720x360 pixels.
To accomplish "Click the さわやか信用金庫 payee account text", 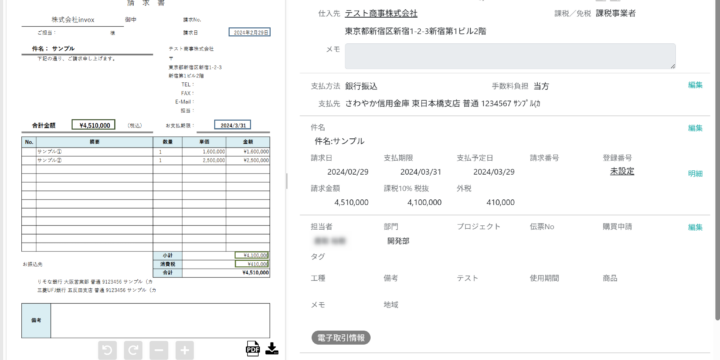I will tap(443, 104).
